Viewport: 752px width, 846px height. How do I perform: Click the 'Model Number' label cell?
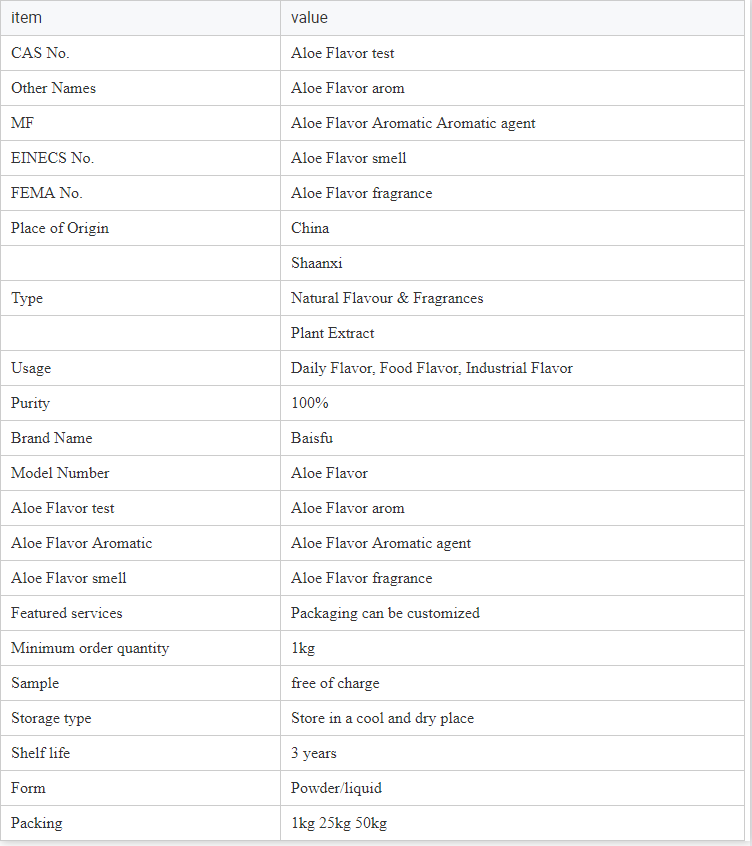pyautogui.click(x=140, y=473)
